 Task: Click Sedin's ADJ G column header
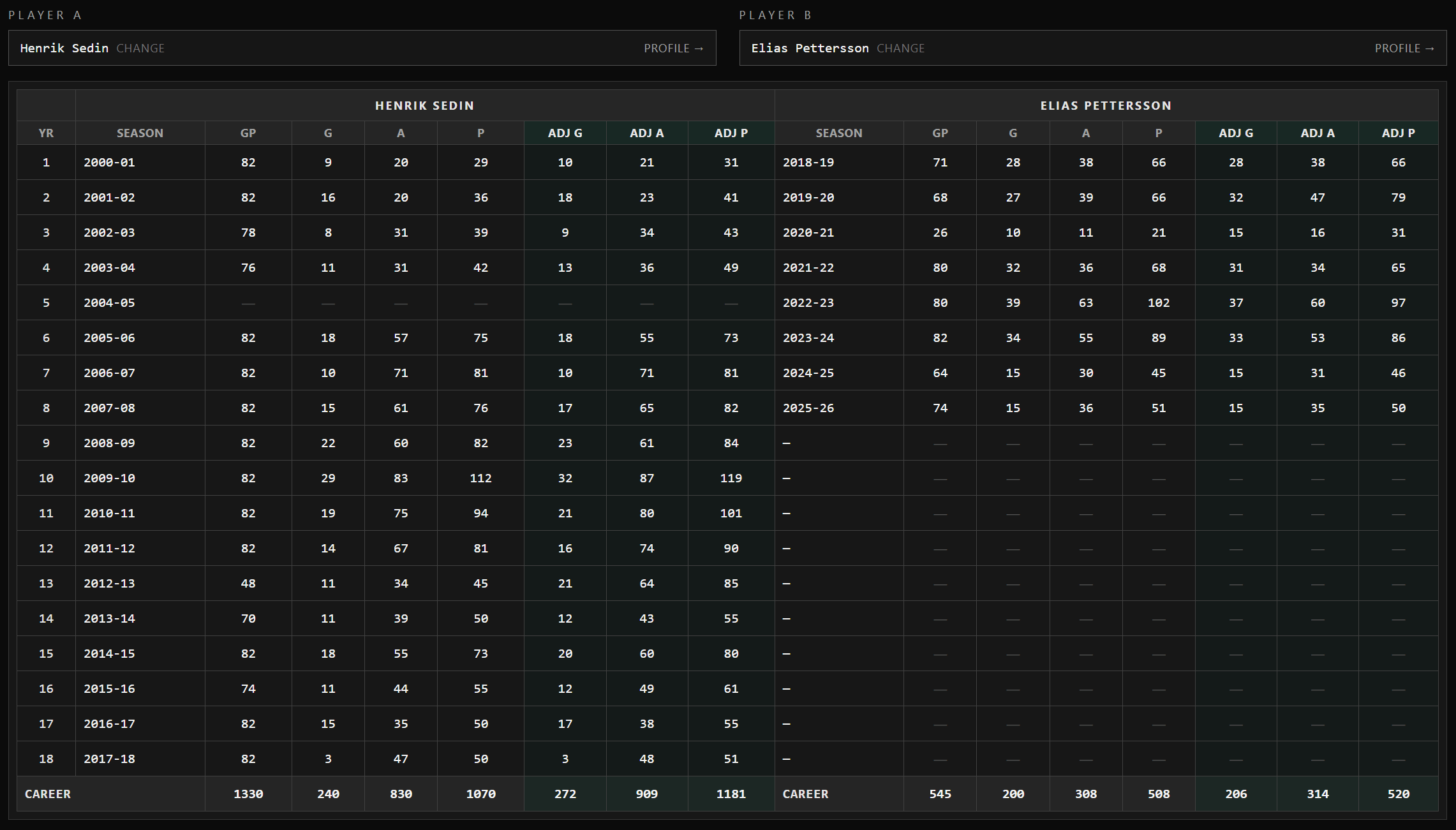[x=565, y=133]
